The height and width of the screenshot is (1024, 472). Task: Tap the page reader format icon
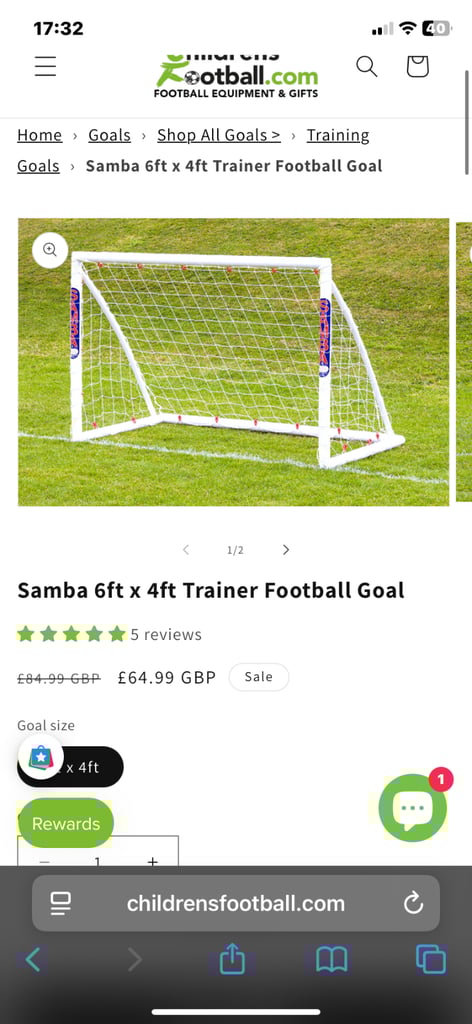click(x=61, y=904)
